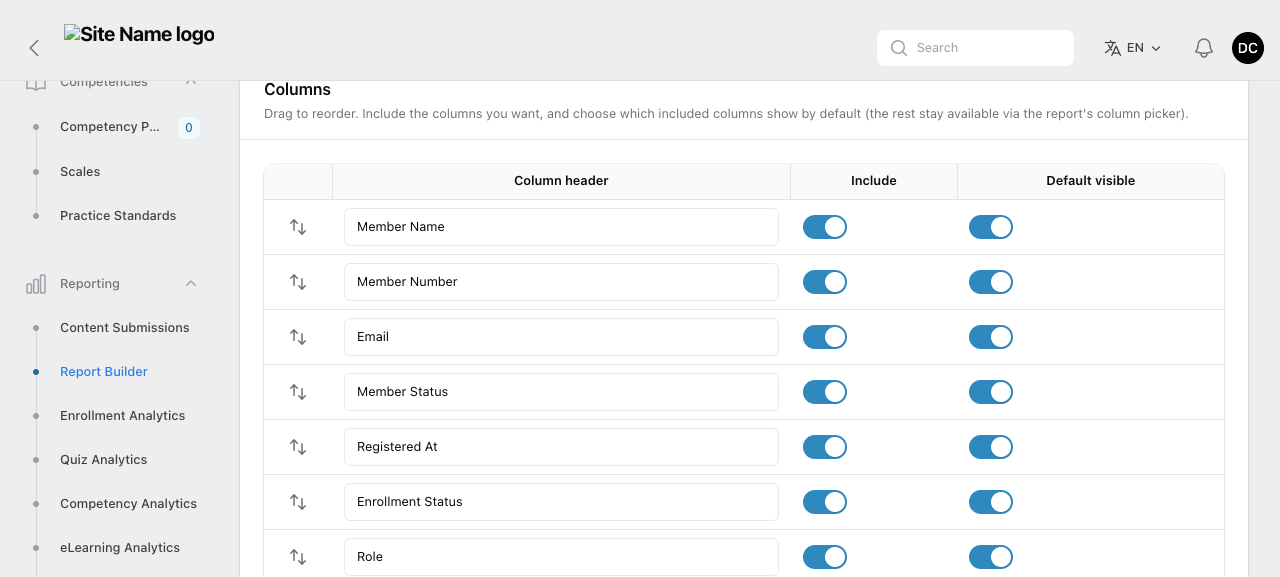Click reorder handle for Role row

point(298,557)
